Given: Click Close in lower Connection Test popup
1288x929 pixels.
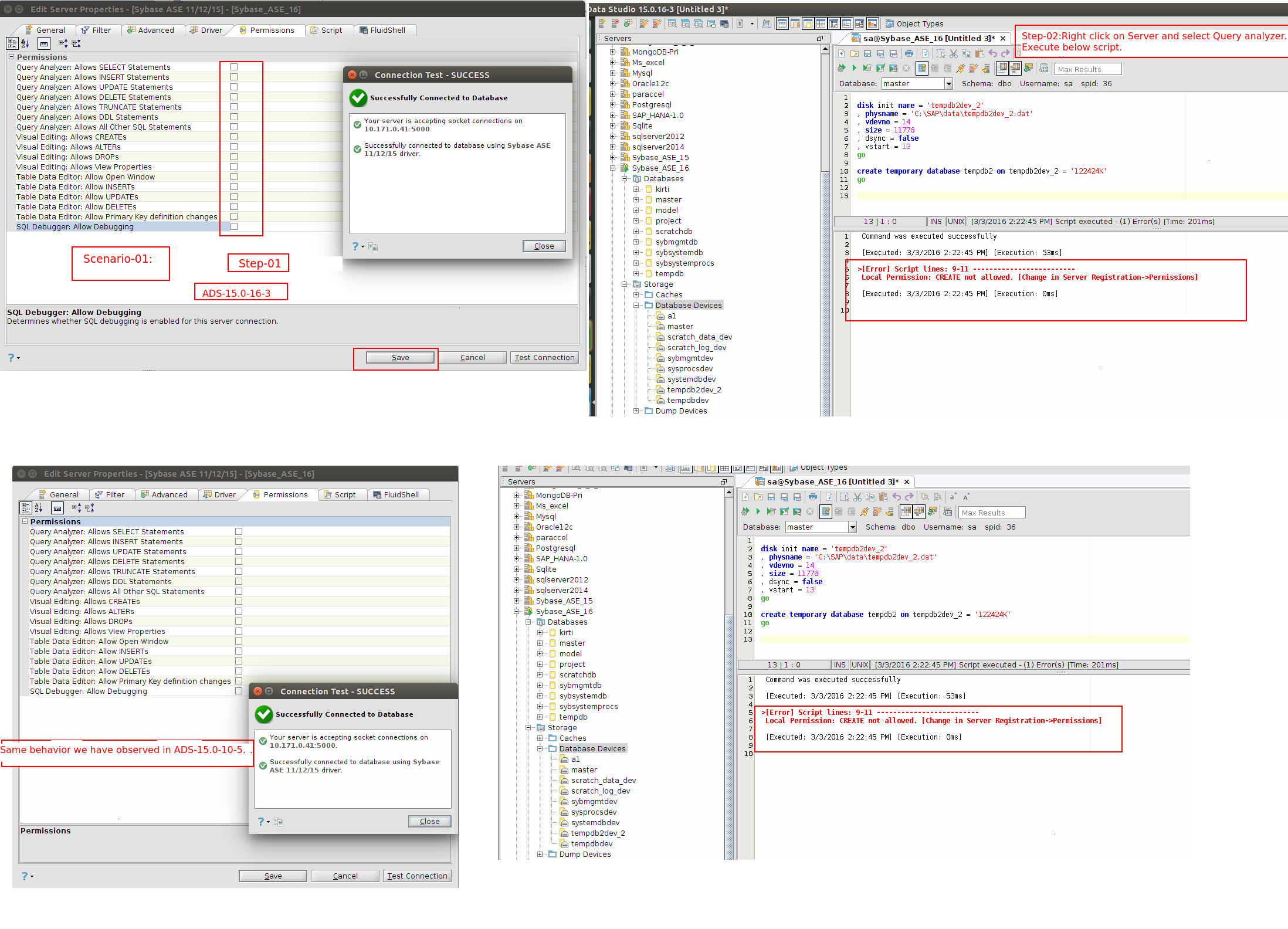Looking at the screenshot, I should coord(429,822).
